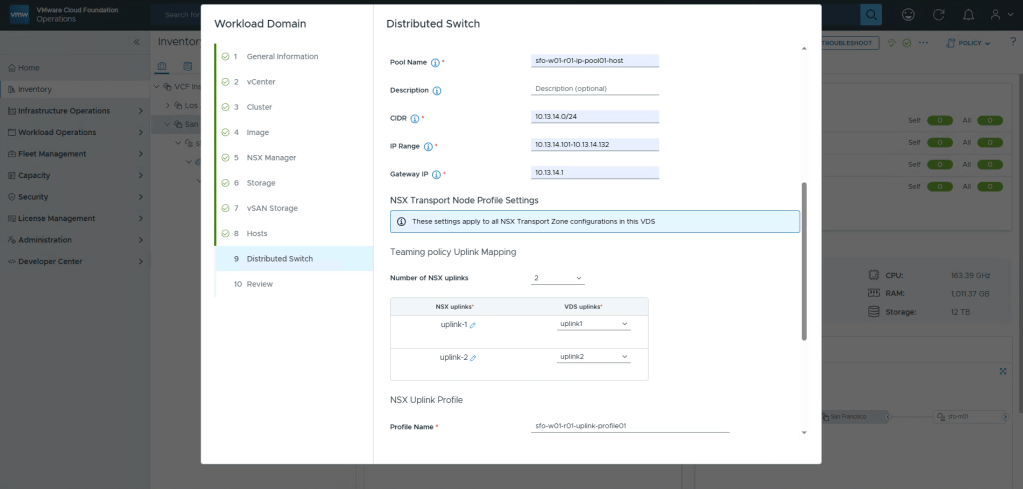The image size is (1023, 489).
Task: Click the info icon next to IP Range
Action: point(429,146)
